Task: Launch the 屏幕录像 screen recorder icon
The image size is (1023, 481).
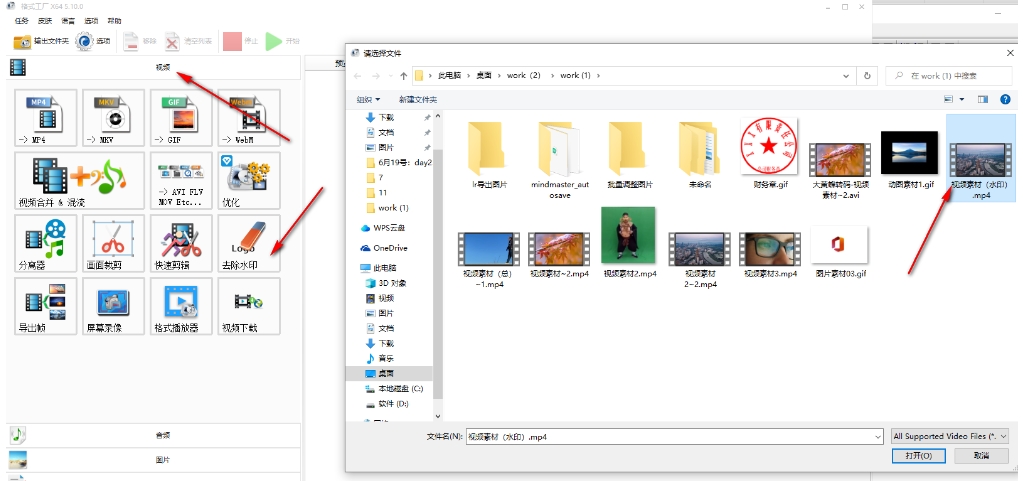Action: pos(113,306)
